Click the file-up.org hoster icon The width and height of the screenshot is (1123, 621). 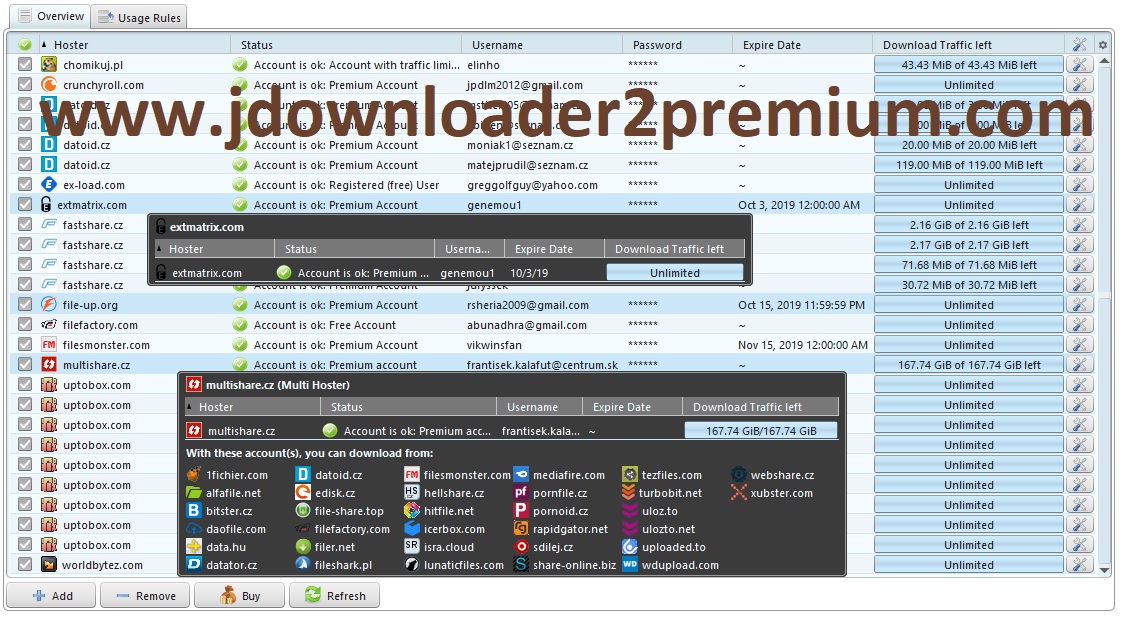point(49,304)
